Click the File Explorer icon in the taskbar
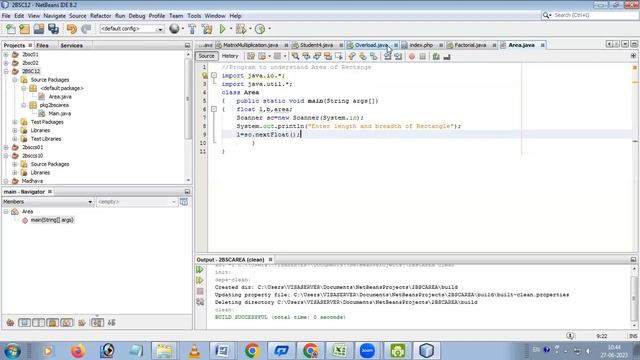Viewport: 640px width, 360px height. (x=164, y=351)
